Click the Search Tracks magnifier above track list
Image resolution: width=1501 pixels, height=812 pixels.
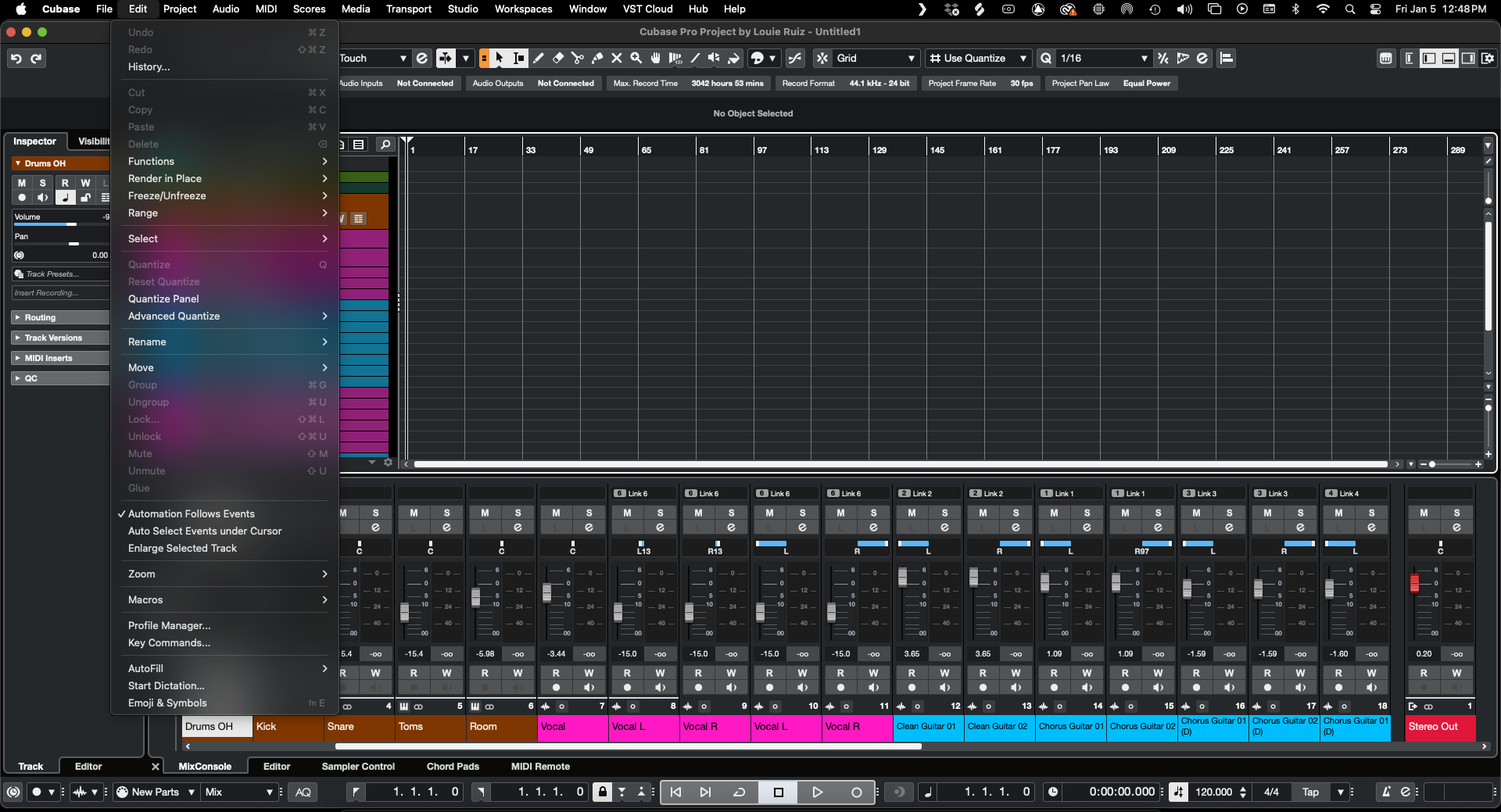(385, 145)
